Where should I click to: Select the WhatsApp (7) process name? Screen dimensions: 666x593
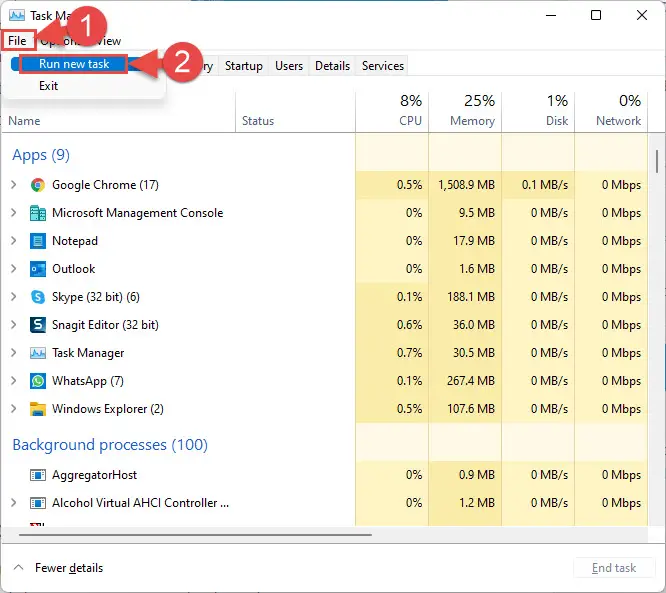(x=88, y=381)
